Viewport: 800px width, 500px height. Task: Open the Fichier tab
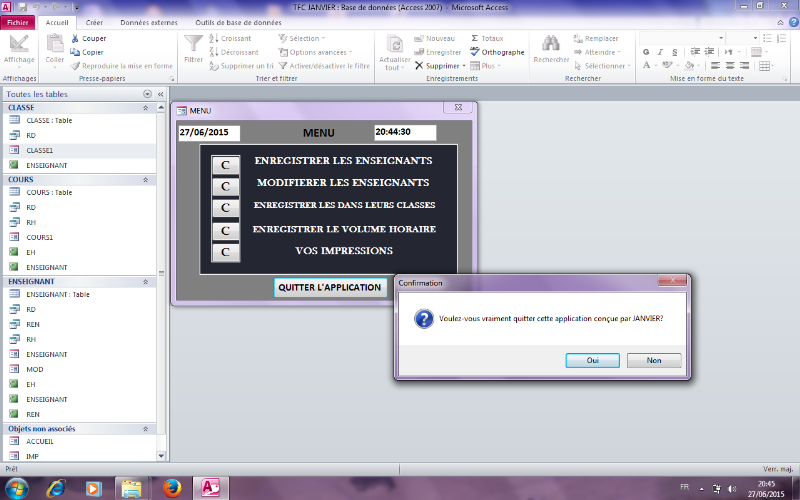18,22
